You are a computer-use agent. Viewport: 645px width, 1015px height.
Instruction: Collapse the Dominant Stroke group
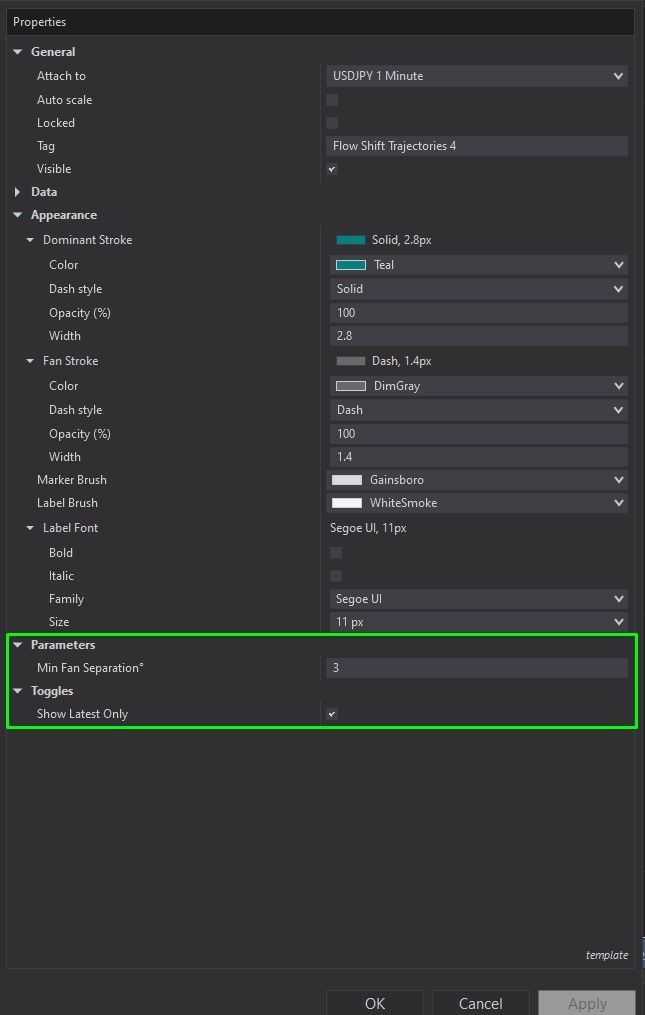click(x=30, y=240)
